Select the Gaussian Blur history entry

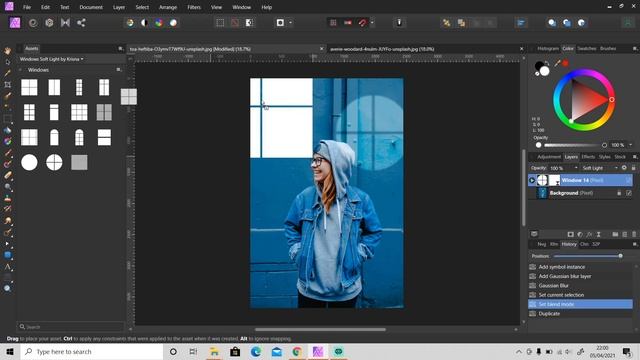(580, 286)
